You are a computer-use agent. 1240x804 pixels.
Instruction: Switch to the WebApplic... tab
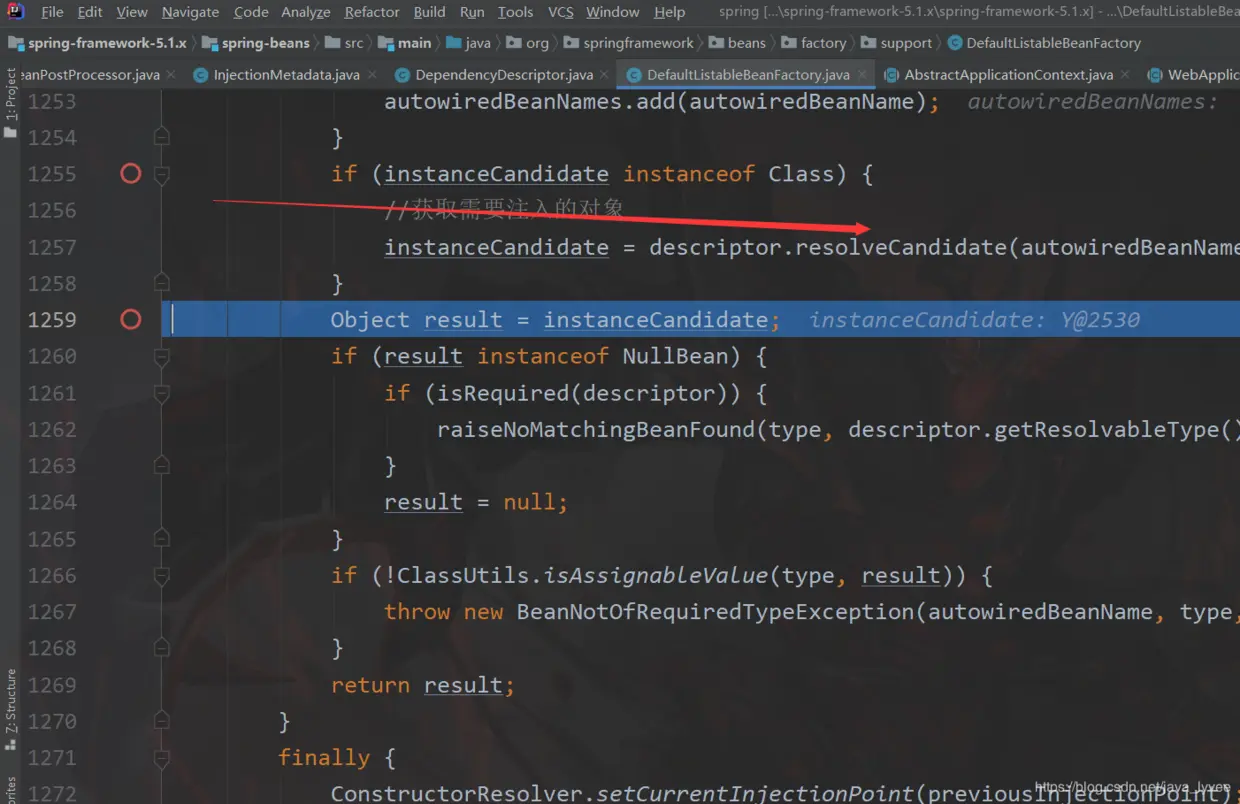point(1192,75)
